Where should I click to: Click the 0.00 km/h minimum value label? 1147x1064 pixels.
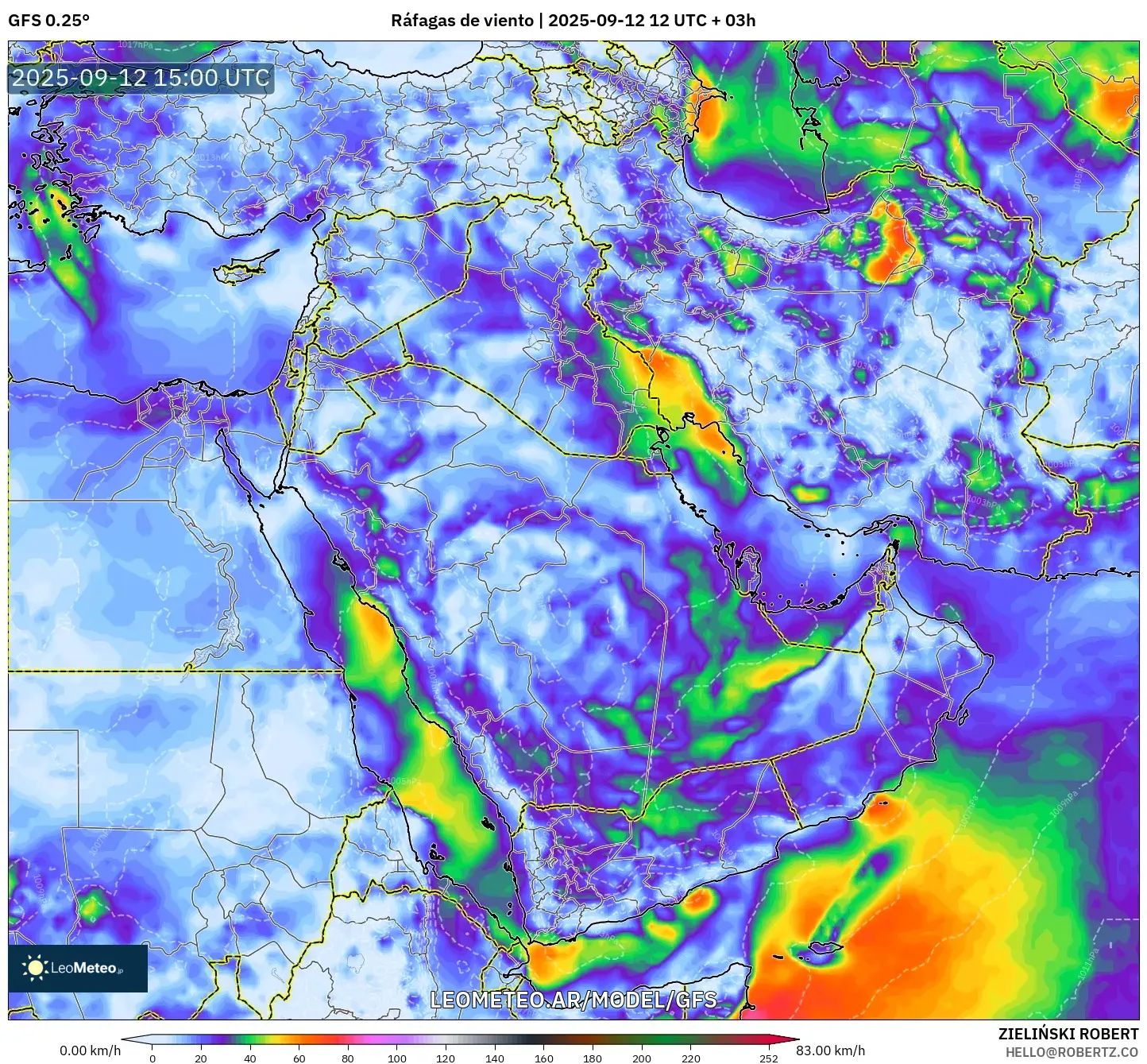pyautogui.click(x=91, y=1050)
